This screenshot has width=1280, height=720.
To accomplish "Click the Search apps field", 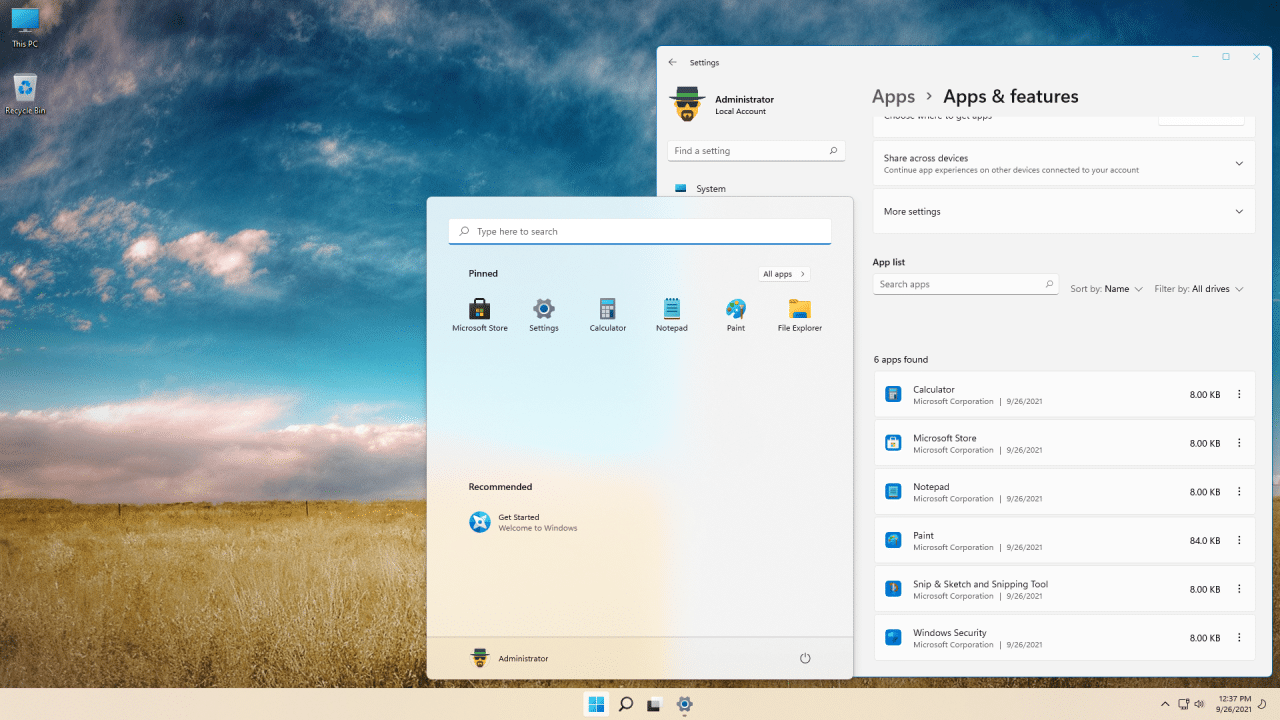I will pyautogui.click(x=965, y=284).
